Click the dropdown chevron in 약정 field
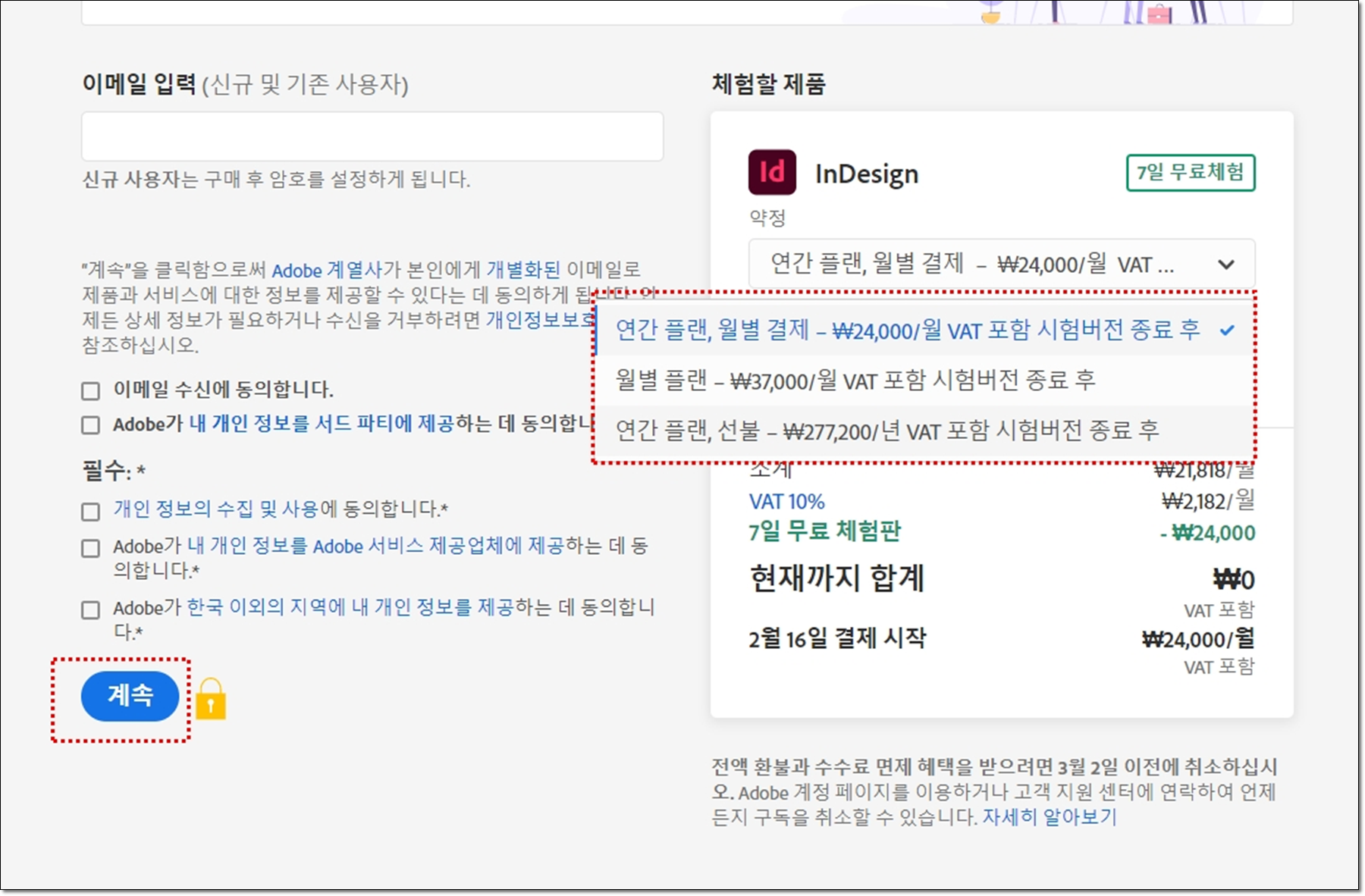The height and width of the screenshot is (896, 1365). 1225,265
